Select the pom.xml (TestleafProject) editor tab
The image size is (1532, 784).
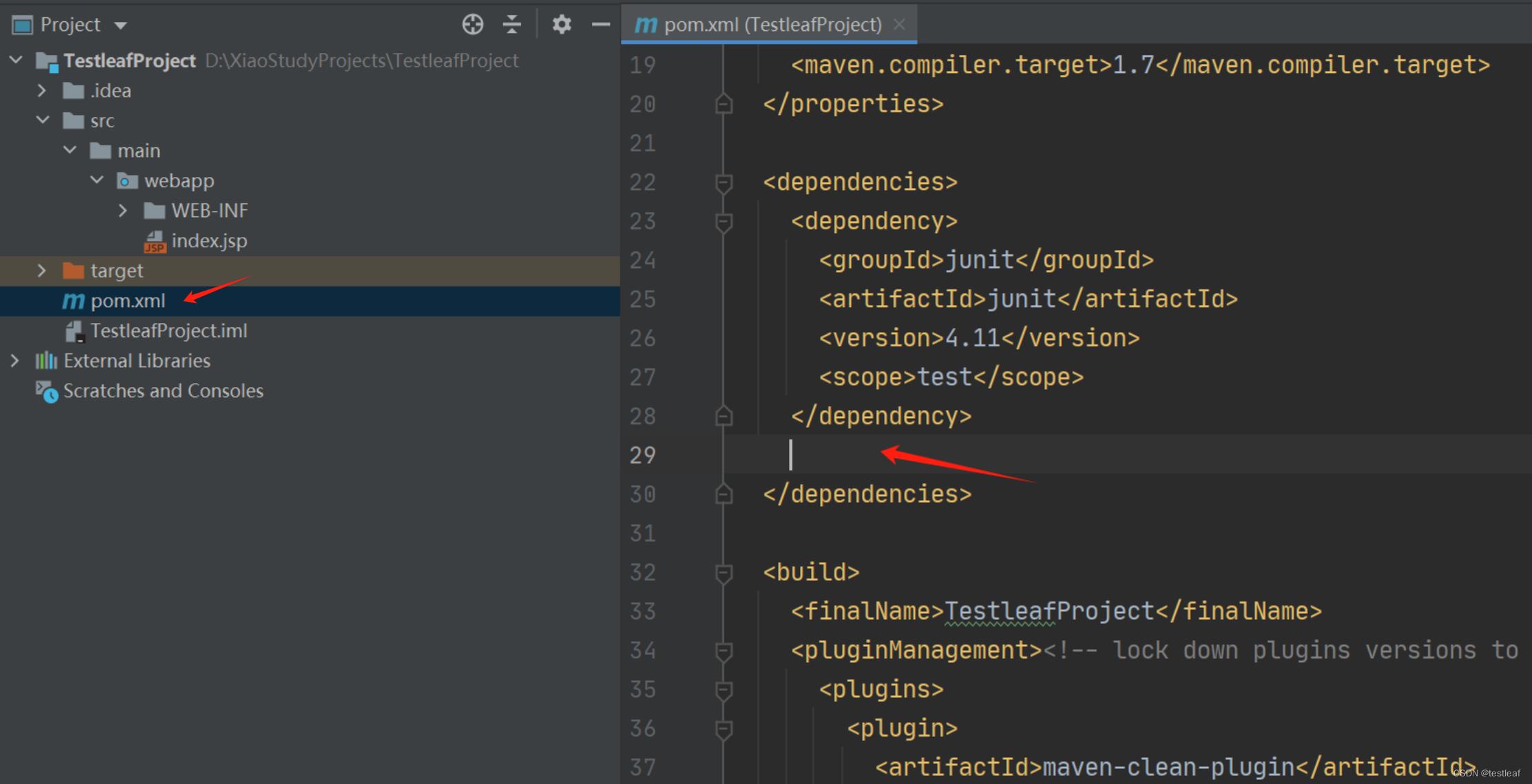[772, 25]
